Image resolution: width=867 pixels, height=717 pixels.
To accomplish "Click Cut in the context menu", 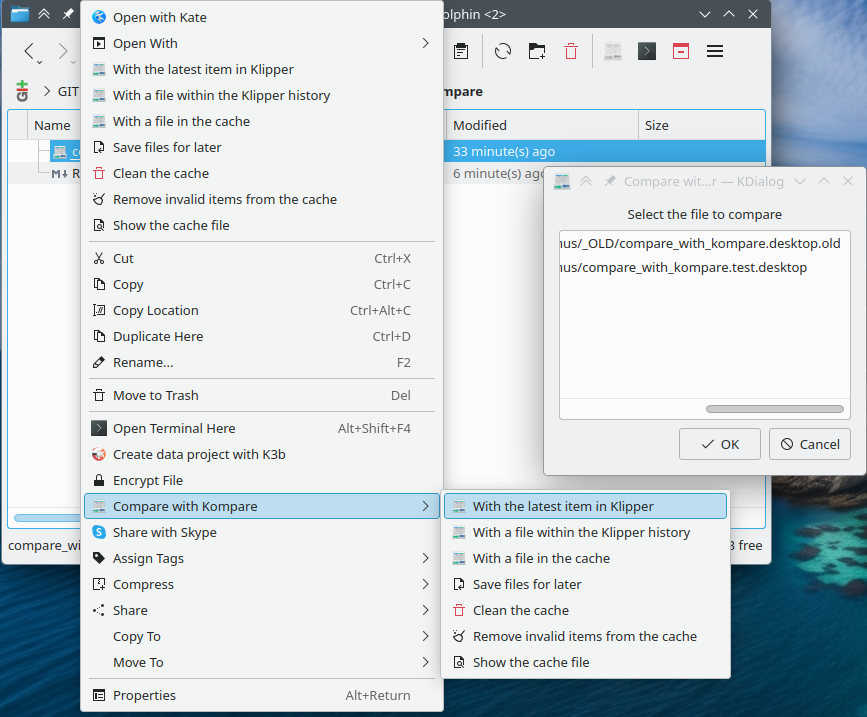I will click(262, 259).
